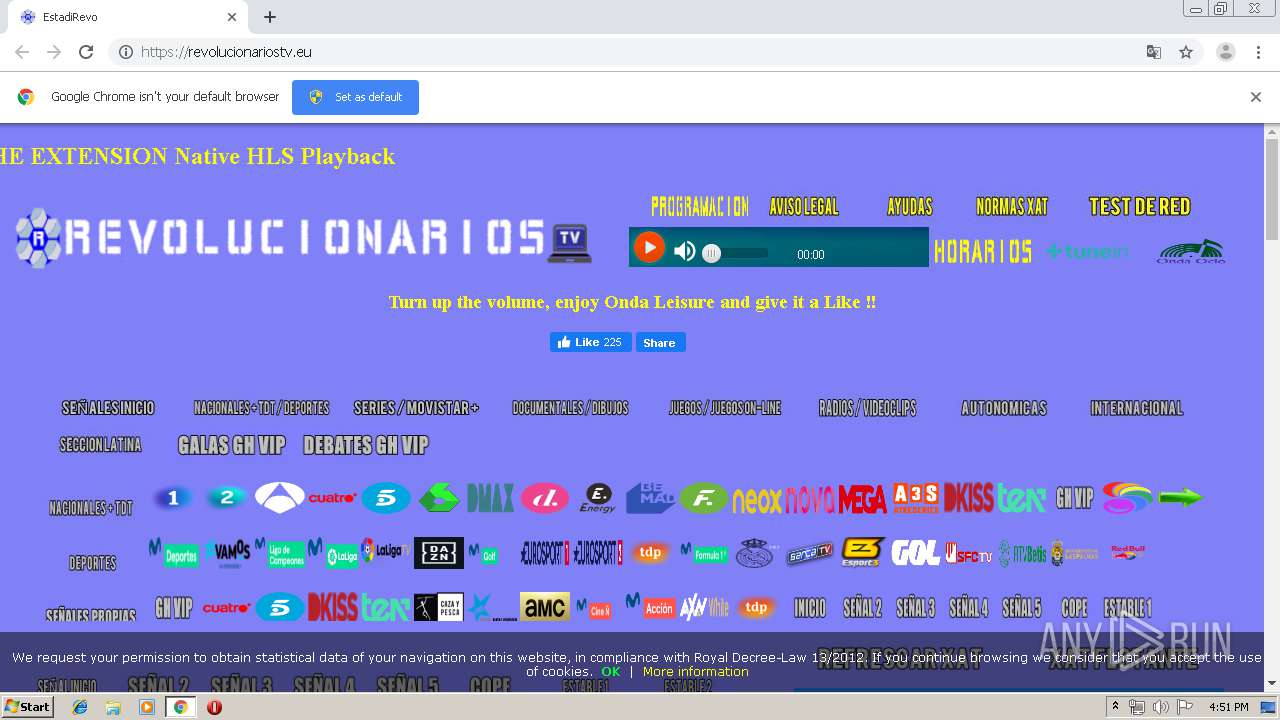Open the La 1 channel logo
This screenshot has height=720, width=1280.
tap(173, 497)
